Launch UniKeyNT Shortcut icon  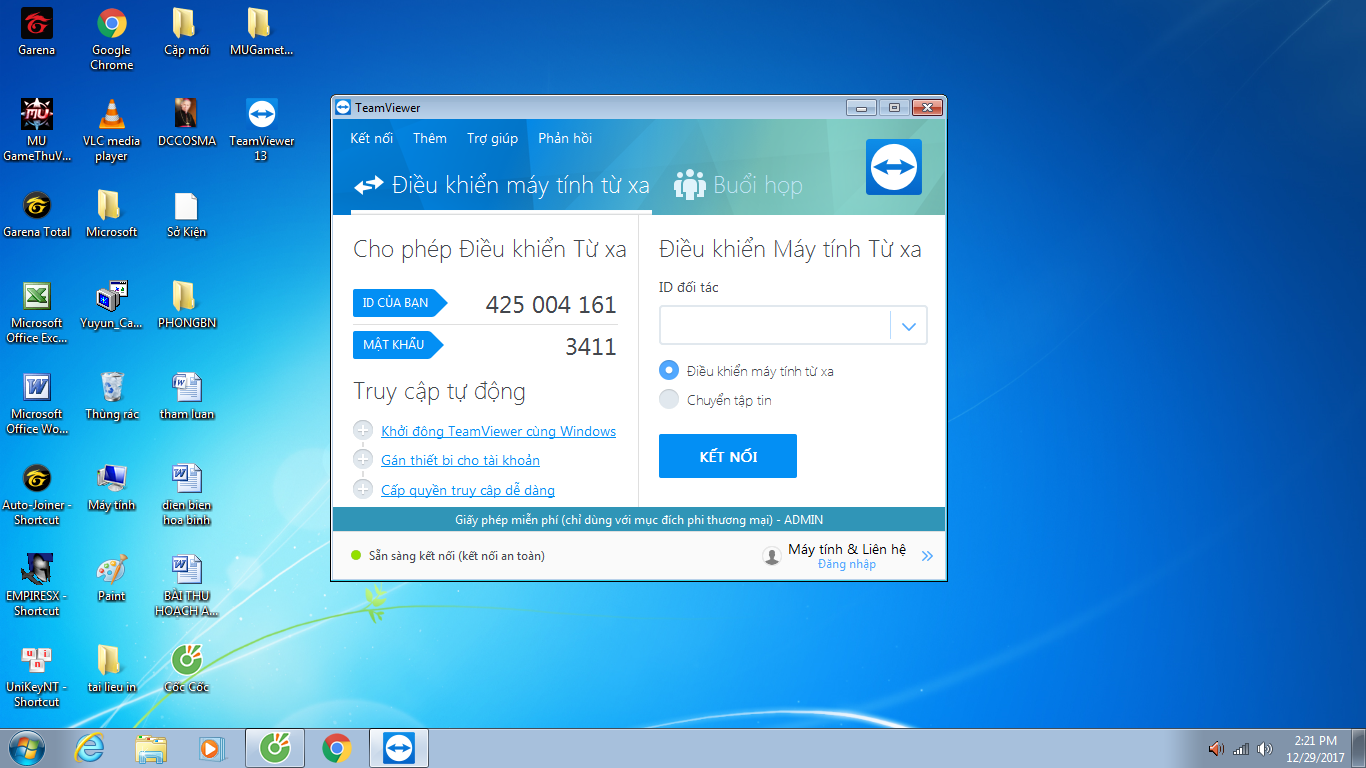click(x=37, y=676)
